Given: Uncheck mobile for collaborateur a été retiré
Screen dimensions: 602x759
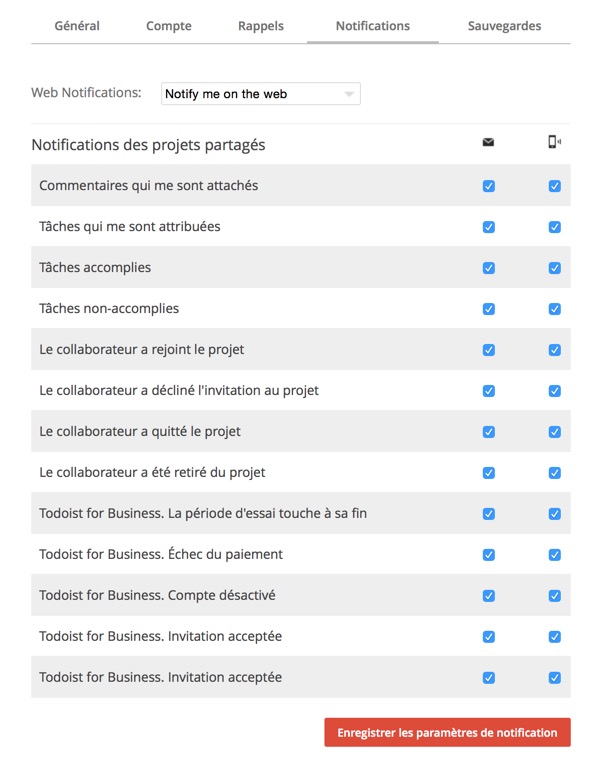Looking at the screenshot, I should [555, 472].
